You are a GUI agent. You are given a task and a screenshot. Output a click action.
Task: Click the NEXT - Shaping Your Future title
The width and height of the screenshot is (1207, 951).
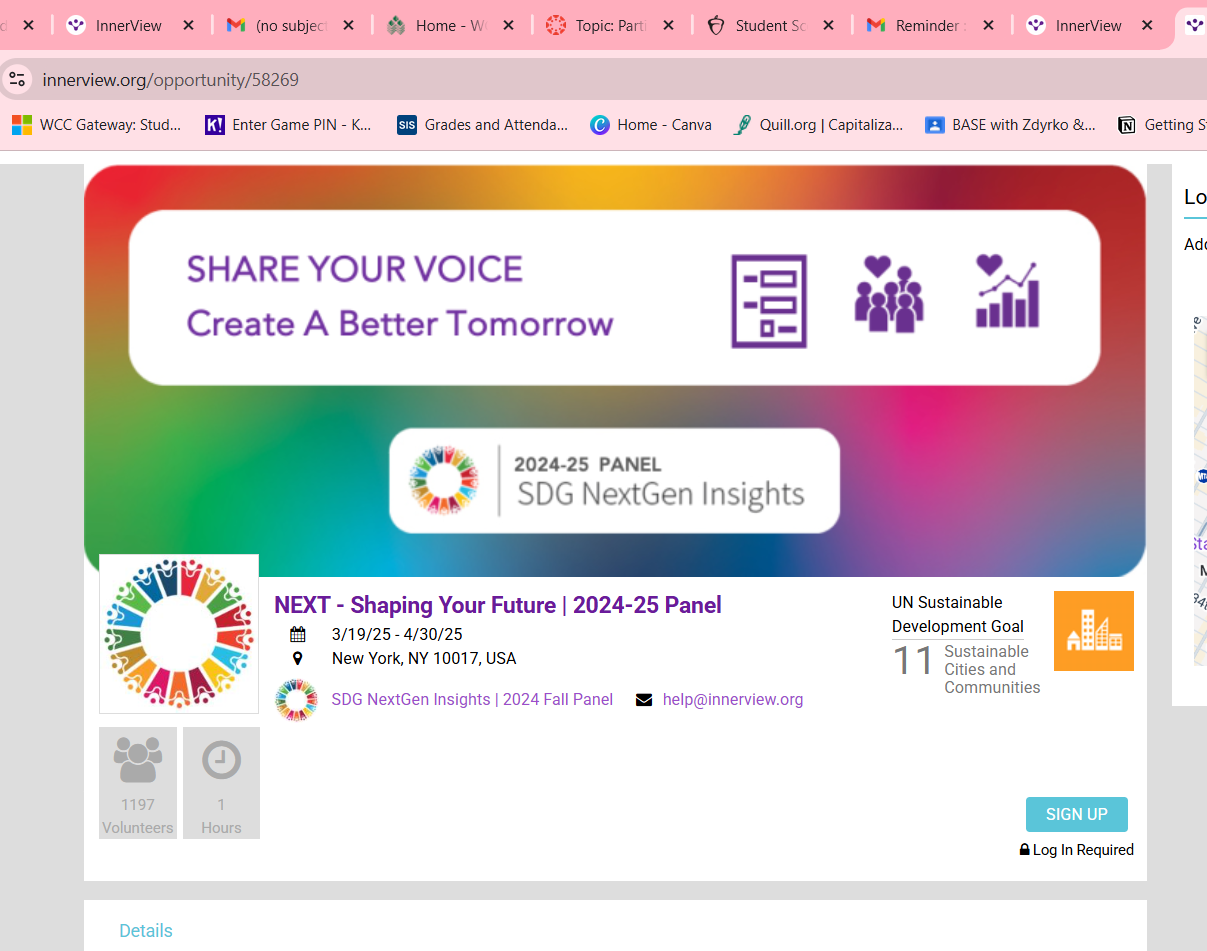[x=498, y=605]
